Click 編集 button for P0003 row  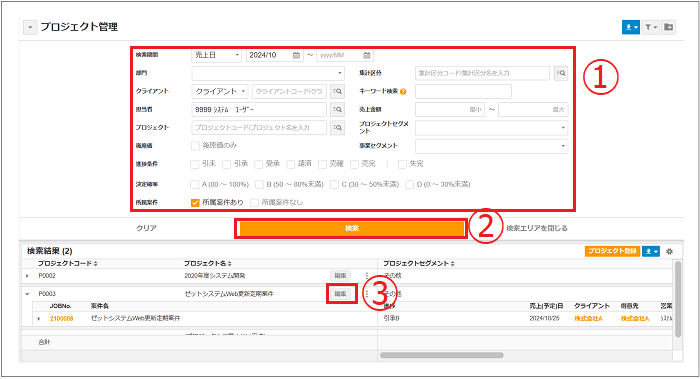(x=341, y=294)
